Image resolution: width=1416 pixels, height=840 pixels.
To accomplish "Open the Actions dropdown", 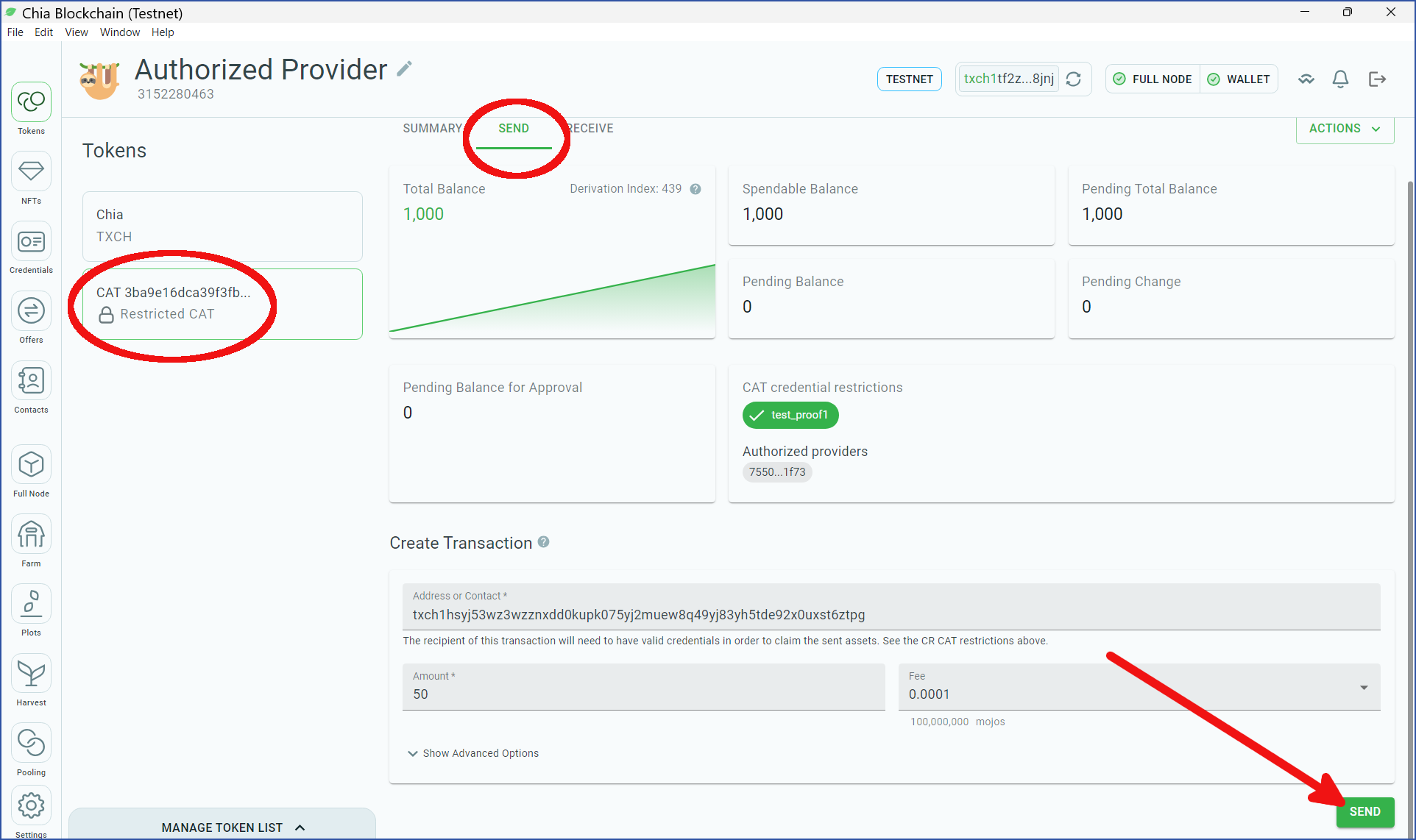I will click(1345, 129).
